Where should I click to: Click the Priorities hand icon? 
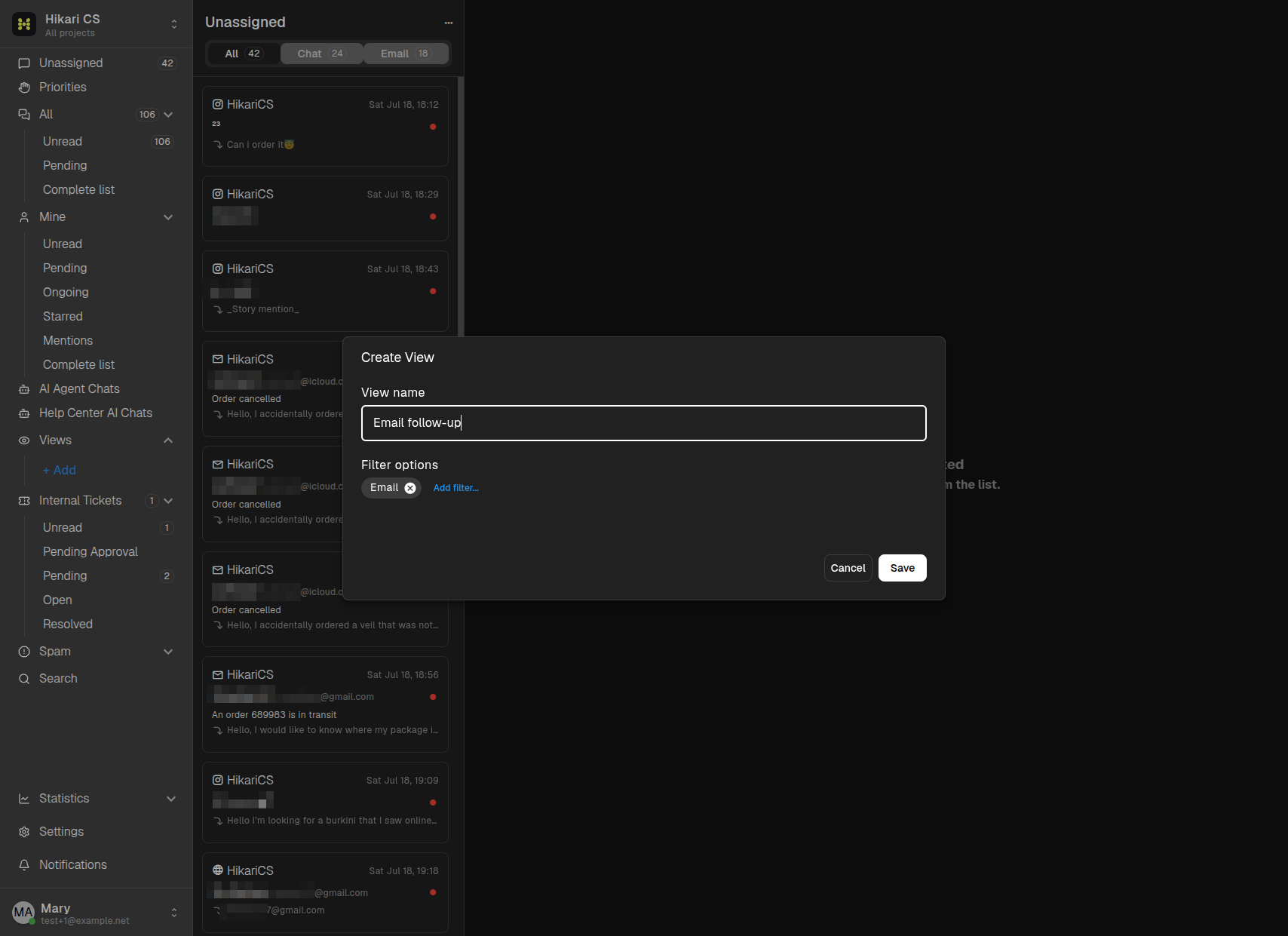[x=24, y=87]
